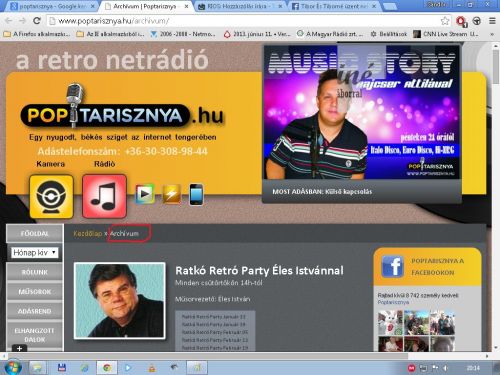Open the RÓLUNK menu item

(34, 272)
